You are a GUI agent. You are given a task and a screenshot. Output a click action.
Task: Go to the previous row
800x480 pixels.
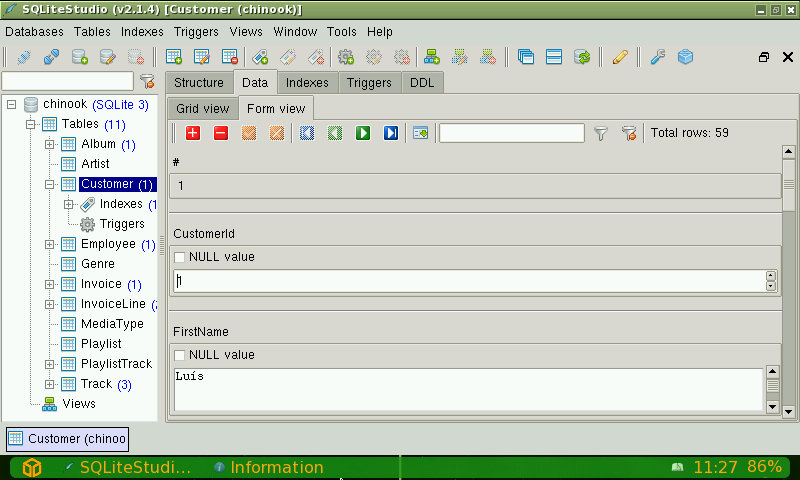(x=335, y=133)
